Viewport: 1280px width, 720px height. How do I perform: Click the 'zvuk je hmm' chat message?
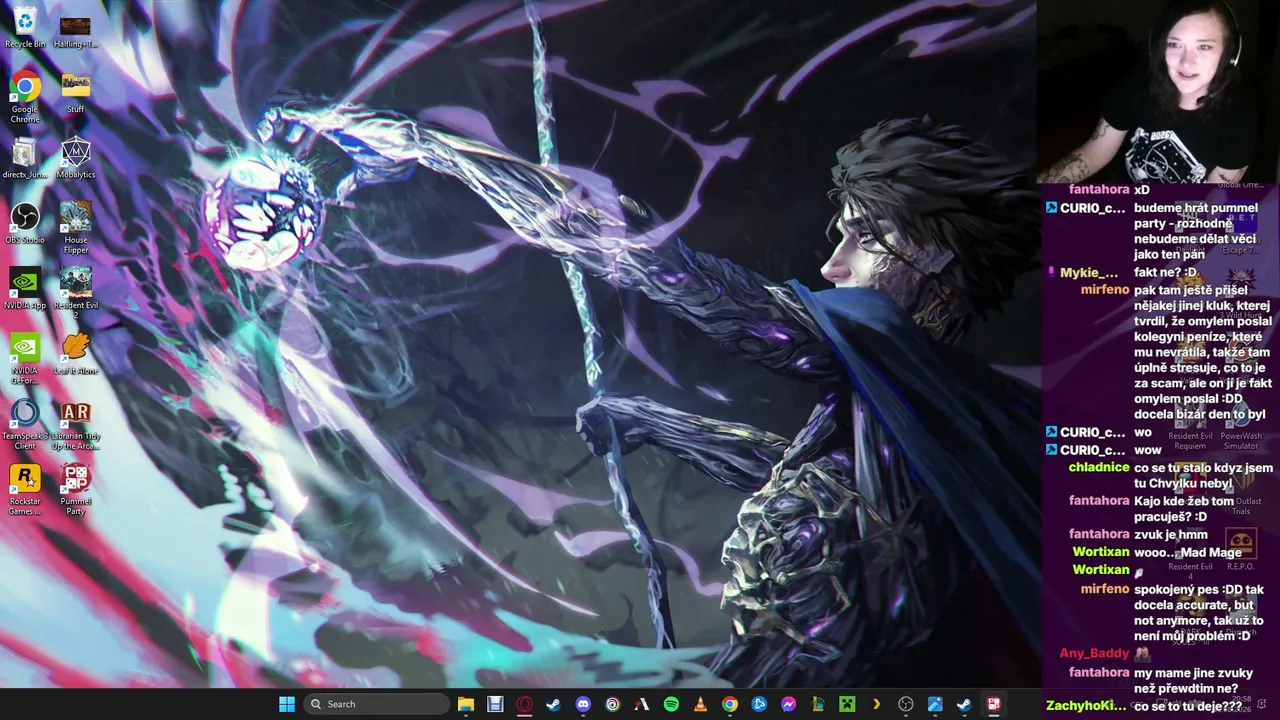click(1171, 534)
